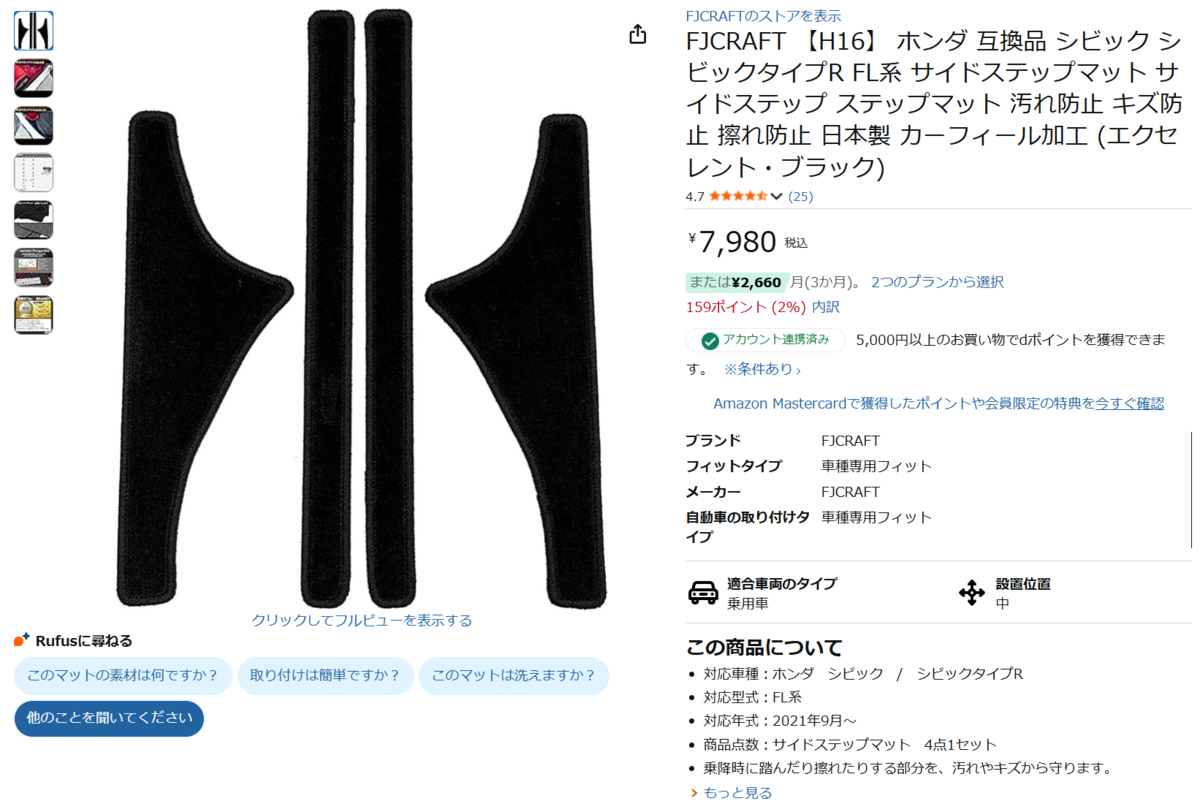This screenshot has width=1200, height=812.
Task: Ask Rufus このマットの素材は何ですか？
Action: click(123, 675)
